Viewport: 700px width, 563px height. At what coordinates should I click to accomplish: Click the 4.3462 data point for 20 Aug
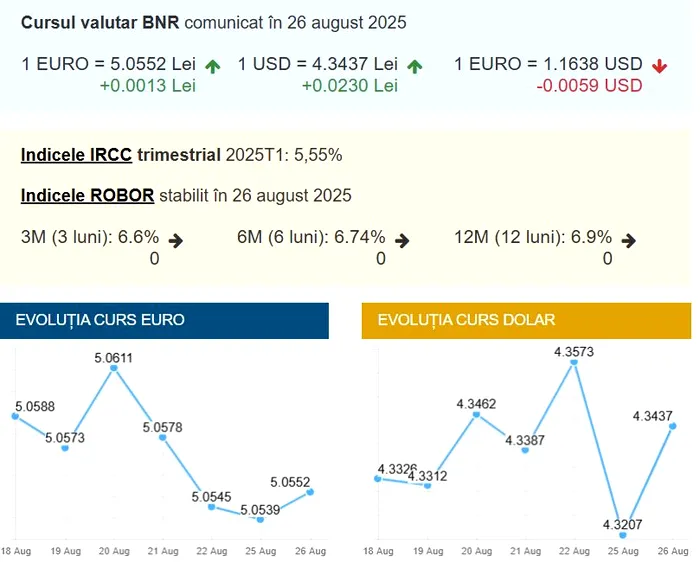pyautogui.click(x=477, y=413)
